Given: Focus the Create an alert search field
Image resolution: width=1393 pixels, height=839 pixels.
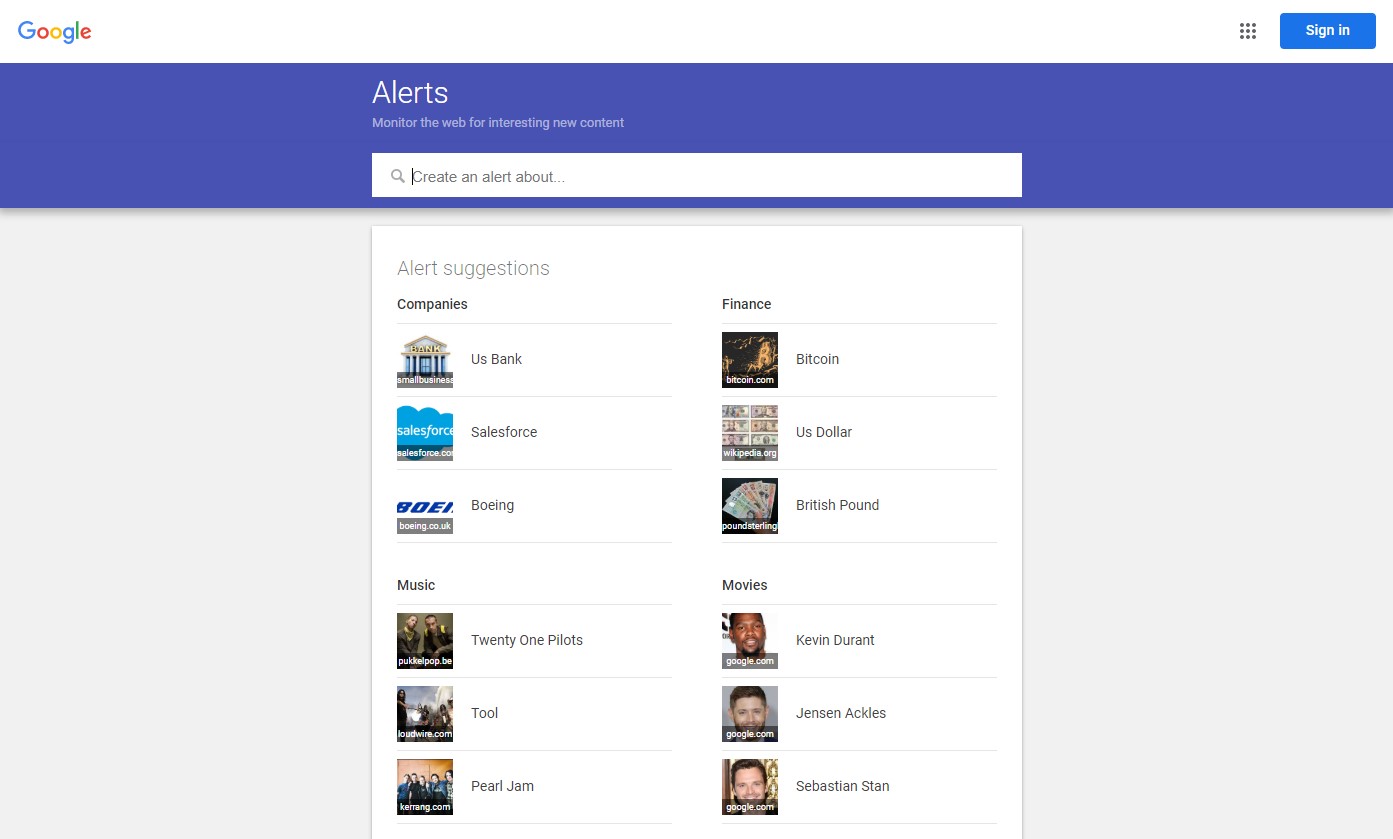Looking at the screenshot, I should click(697, 175).
